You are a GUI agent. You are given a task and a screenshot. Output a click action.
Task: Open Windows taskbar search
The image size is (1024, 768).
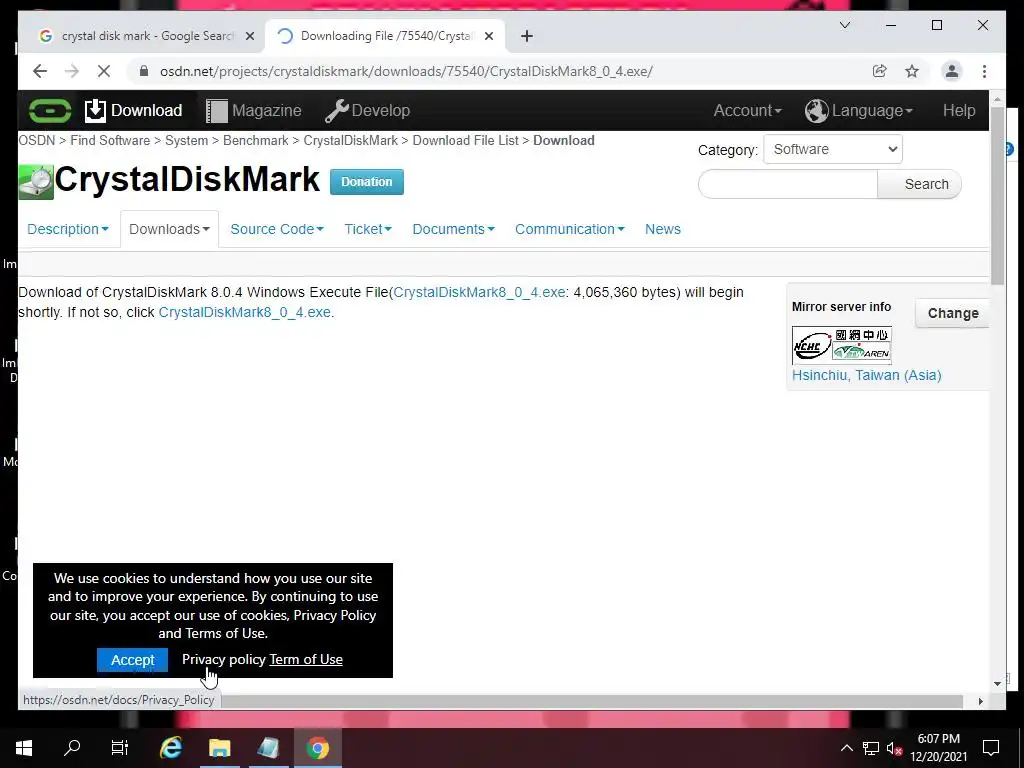[72, 748]
